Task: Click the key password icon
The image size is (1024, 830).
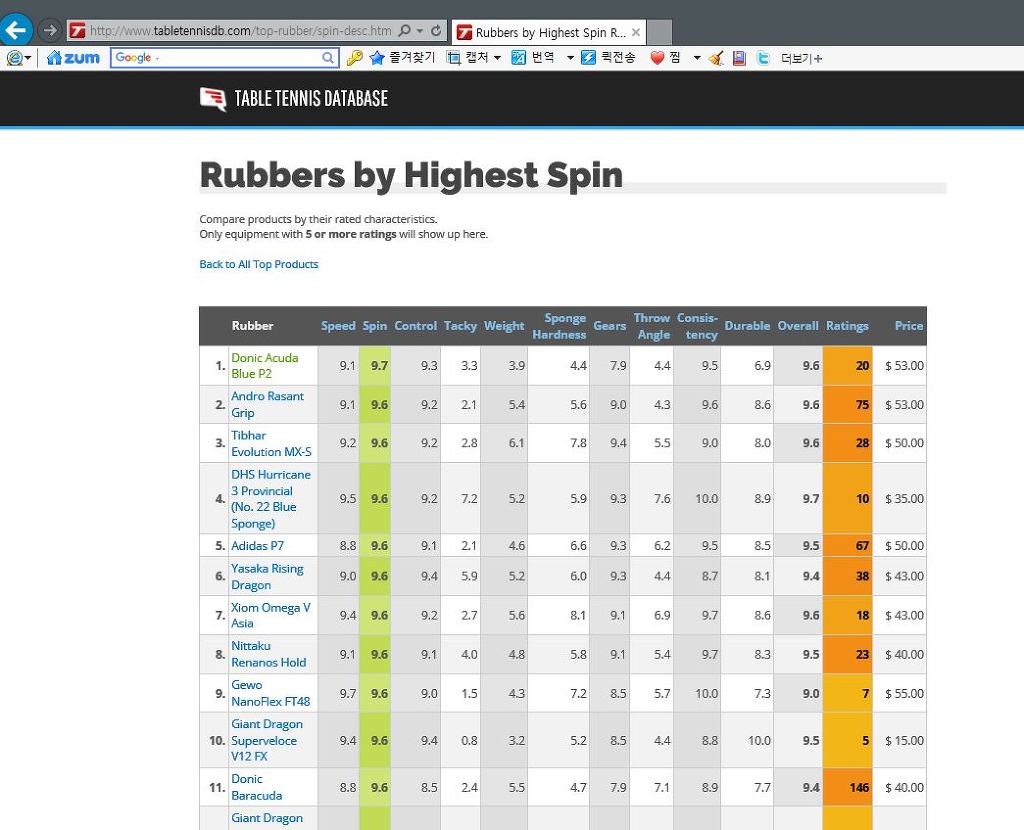Action: (355, 58)
